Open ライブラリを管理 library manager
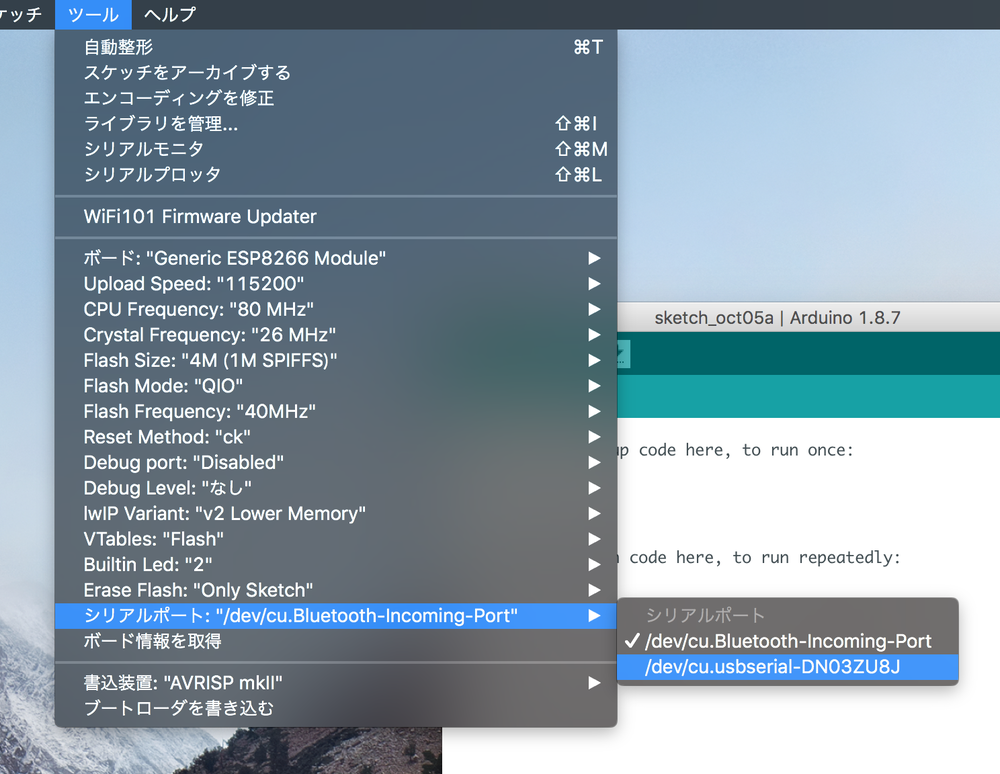 (x=161, y=124)
